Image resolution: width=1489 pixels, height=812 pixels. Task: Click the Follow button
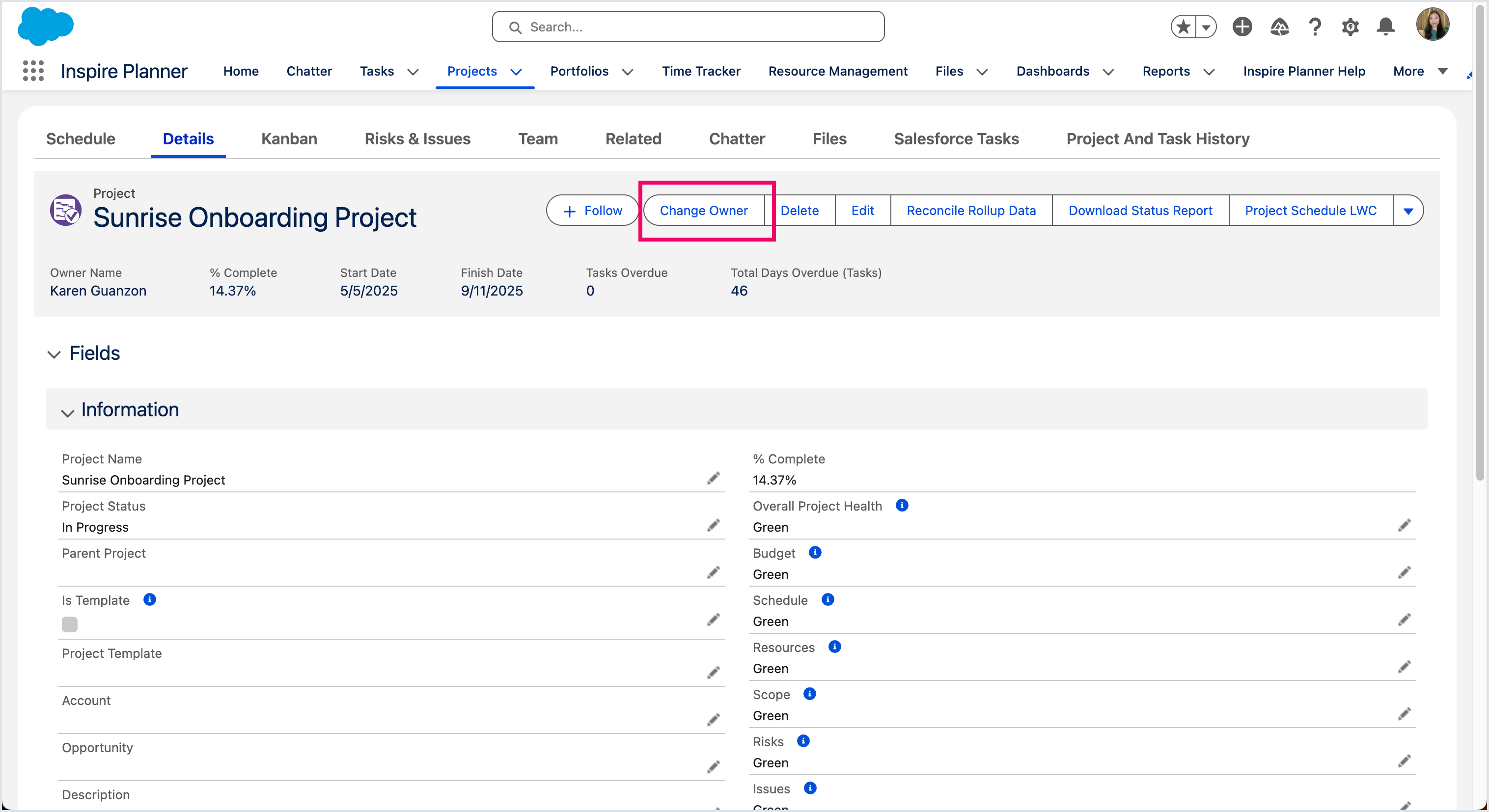pos(592,211)
